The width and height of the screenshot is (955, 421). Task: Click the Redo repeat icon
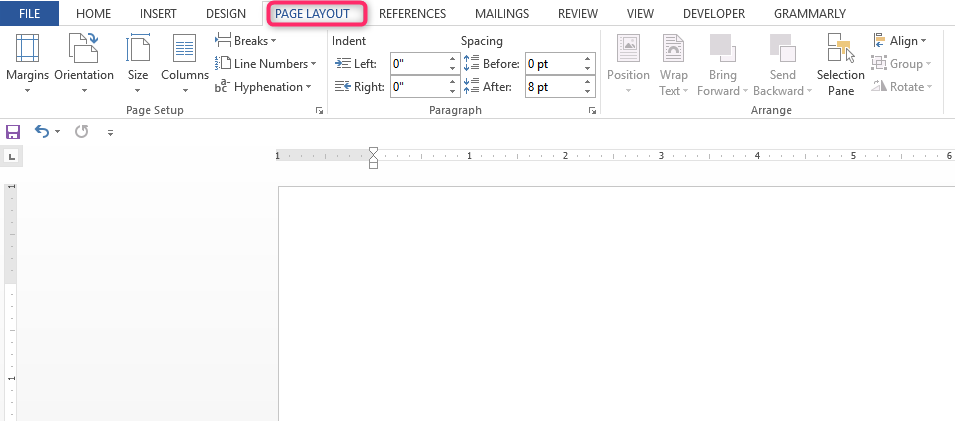coord(82,131)
